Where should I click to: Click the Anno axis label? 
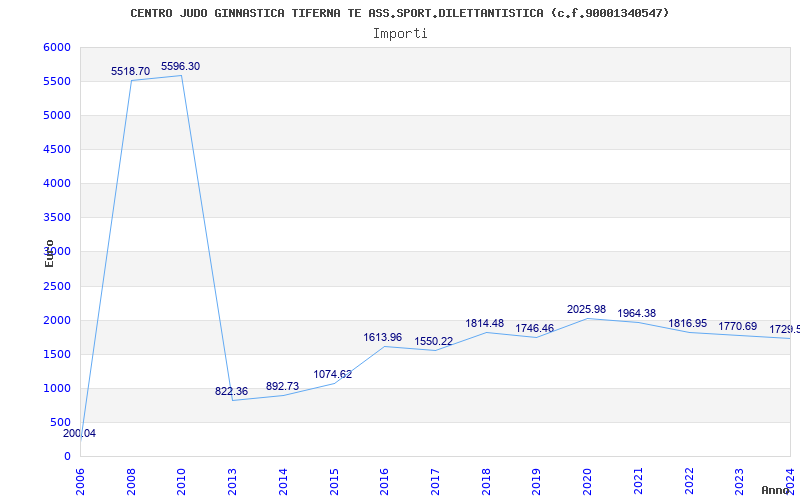(x=775, y=490)
